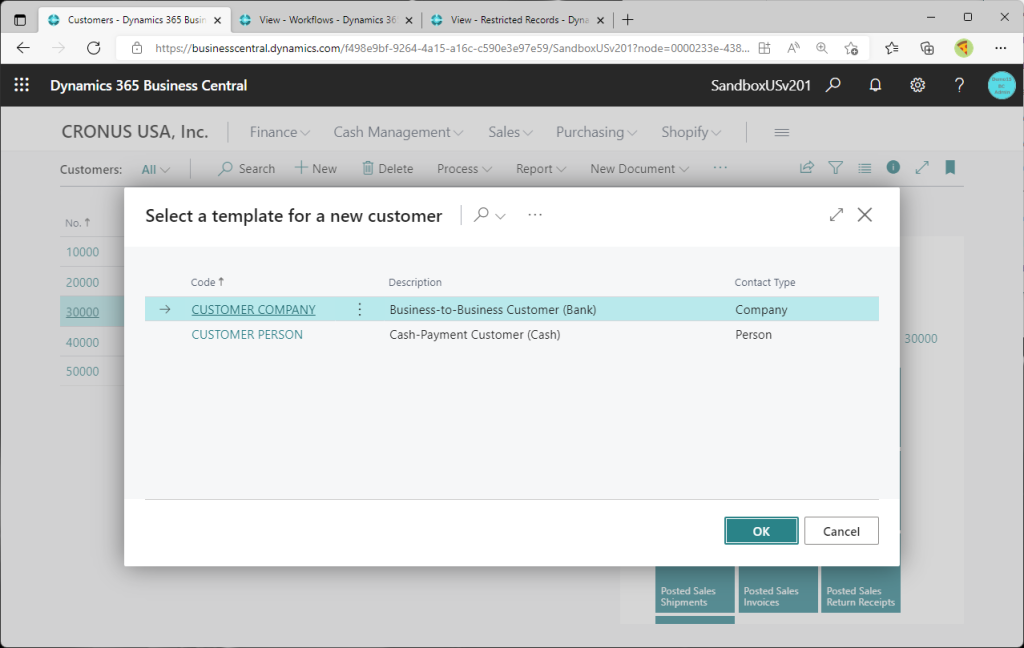Open the Customers All view dropdown
This screenshot has width=1024, height=648.
pyautogui.click(x=155, y=169)
